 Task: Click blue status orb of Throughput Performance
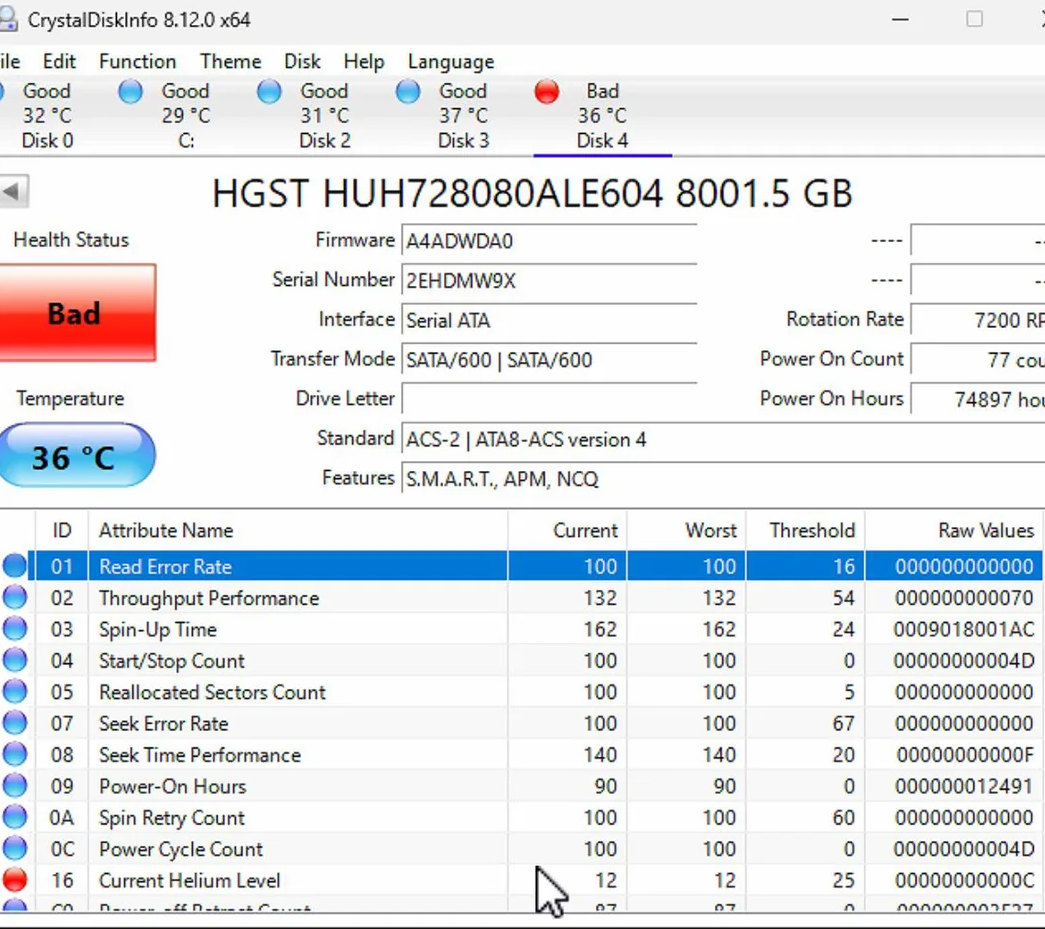(15, 597)
